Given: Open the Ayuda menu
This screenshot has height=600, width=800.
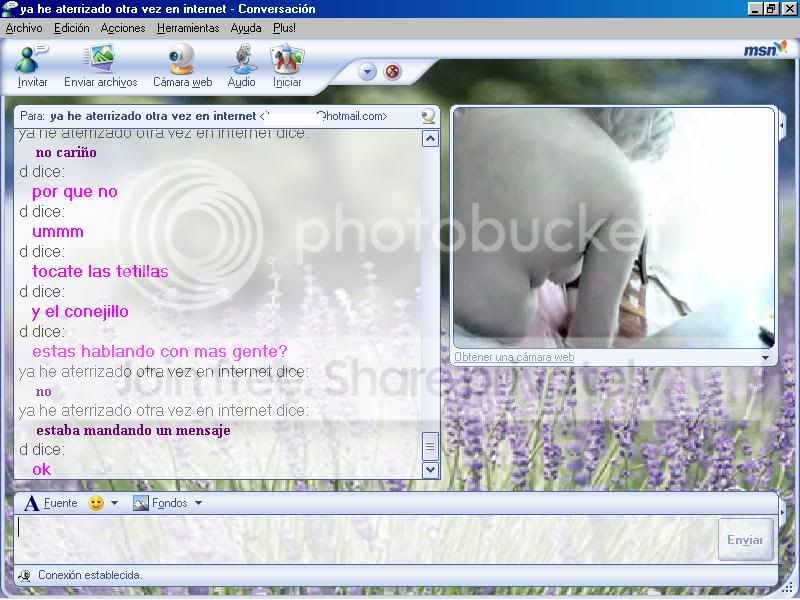Looking at the screenshot, I should pos(246,28).
